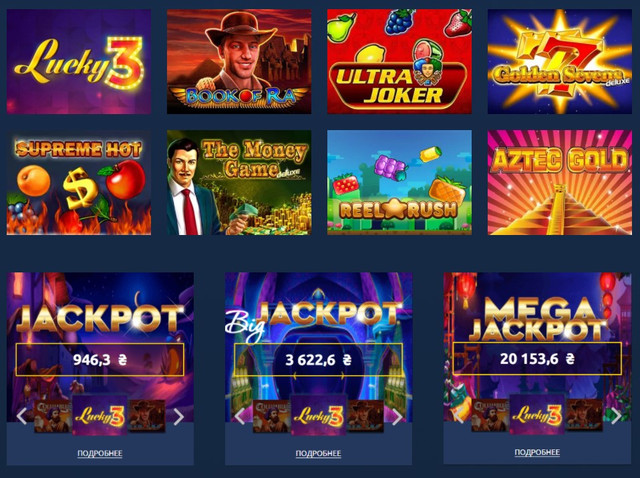Select Lucky 3 thumbnail in Big Jackpot carousel
640x478 pixels.
[318, 416]
